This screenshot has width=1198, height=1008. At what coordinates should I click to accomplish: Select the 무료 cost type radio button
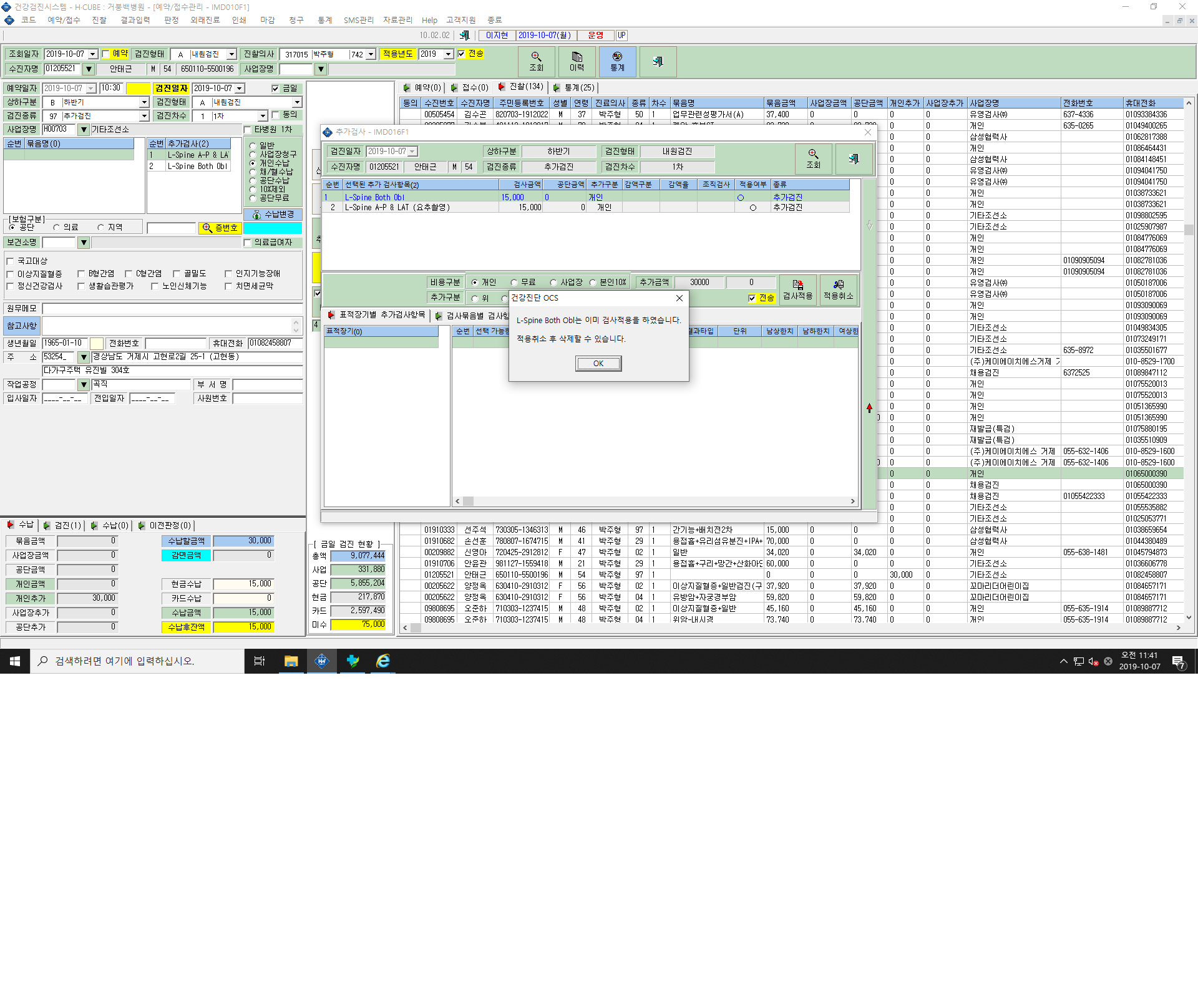point(514,283)
